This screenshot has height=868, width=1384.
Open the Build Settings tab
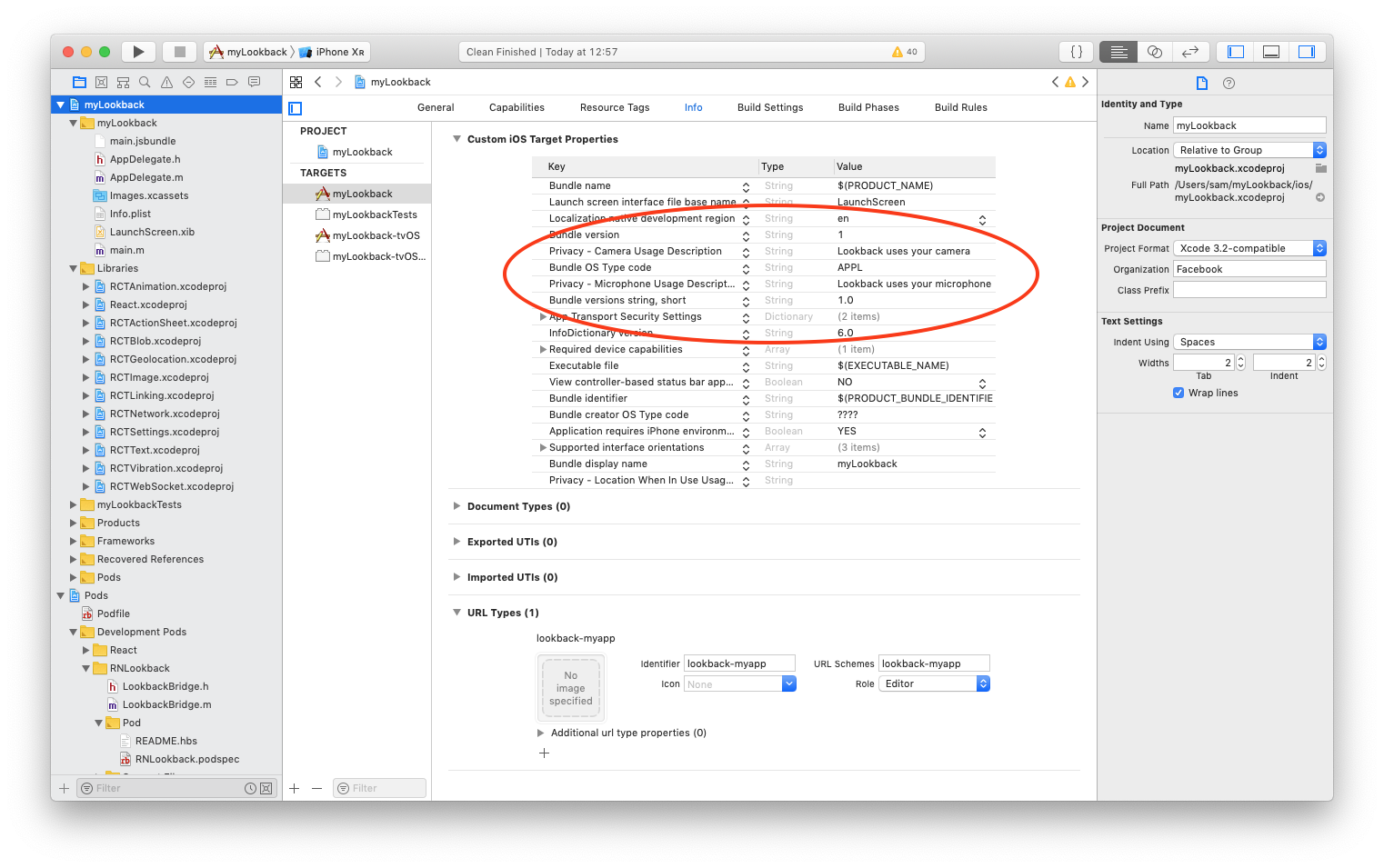(770, 107)
